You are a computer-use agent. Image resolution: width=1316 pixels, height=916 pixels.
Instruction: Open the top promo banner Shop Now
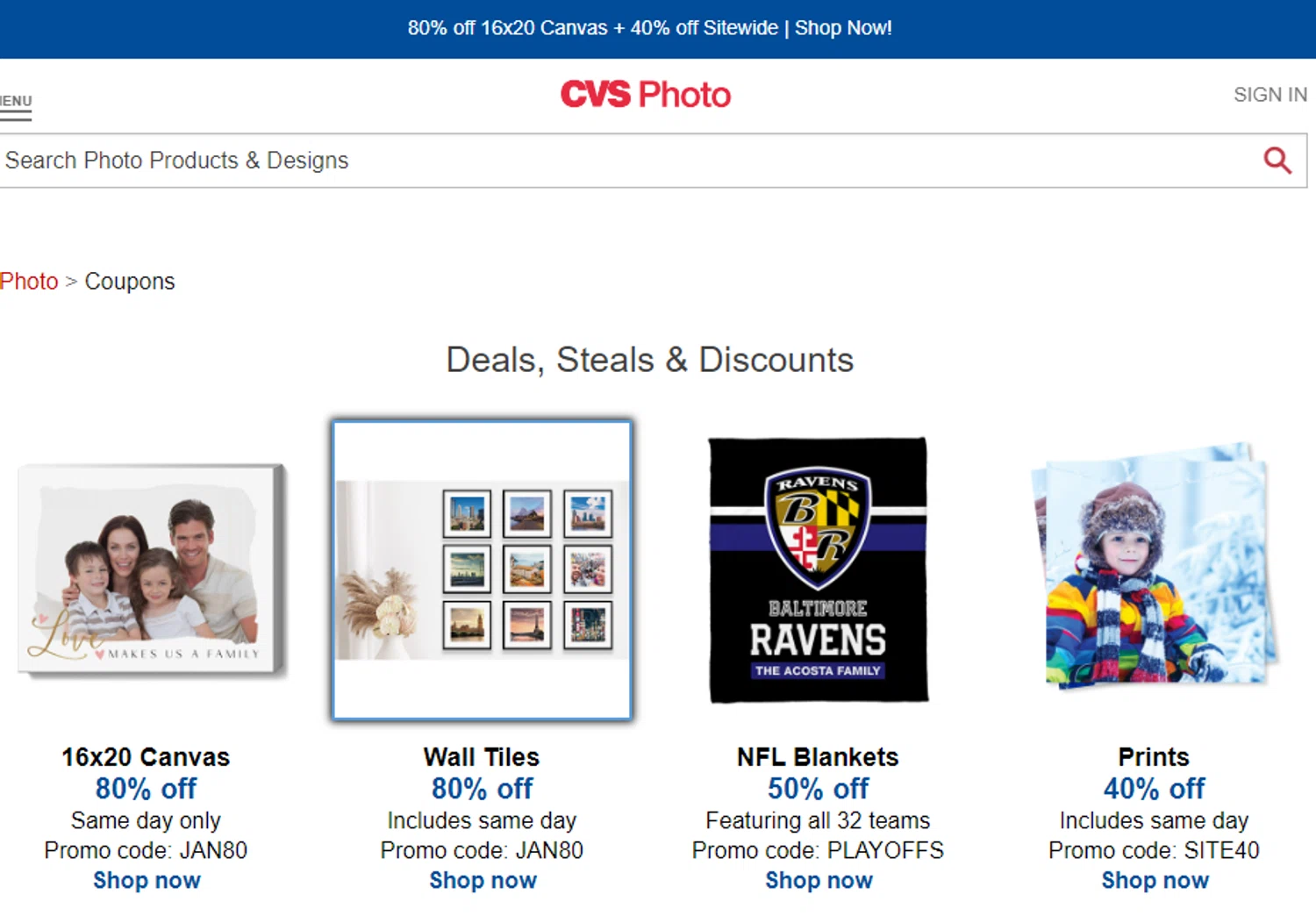click(x=842, y=28)
